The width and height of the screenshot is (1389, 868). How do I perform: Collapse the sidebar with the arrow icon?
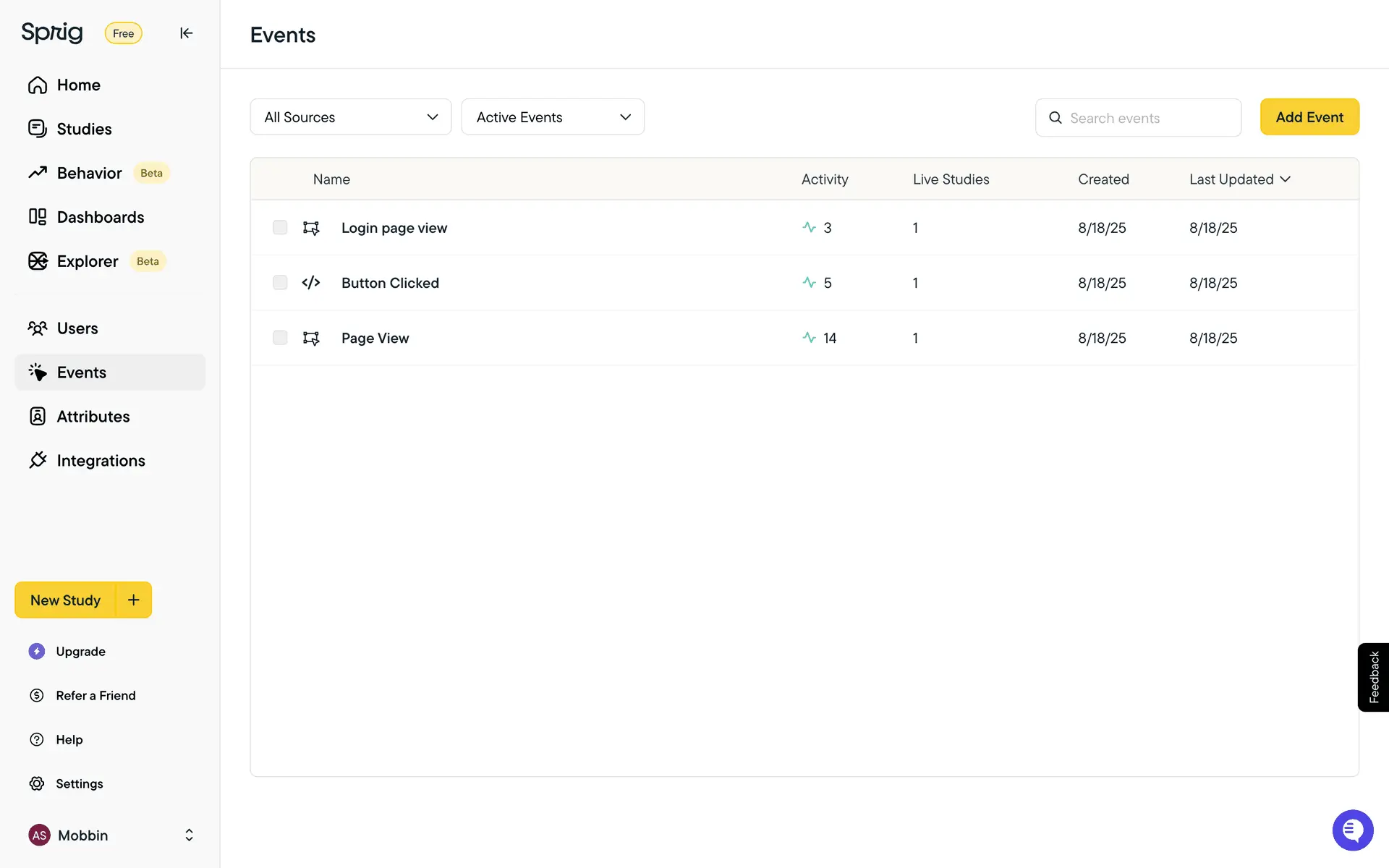pyautogui.click(x=186, y=33)
